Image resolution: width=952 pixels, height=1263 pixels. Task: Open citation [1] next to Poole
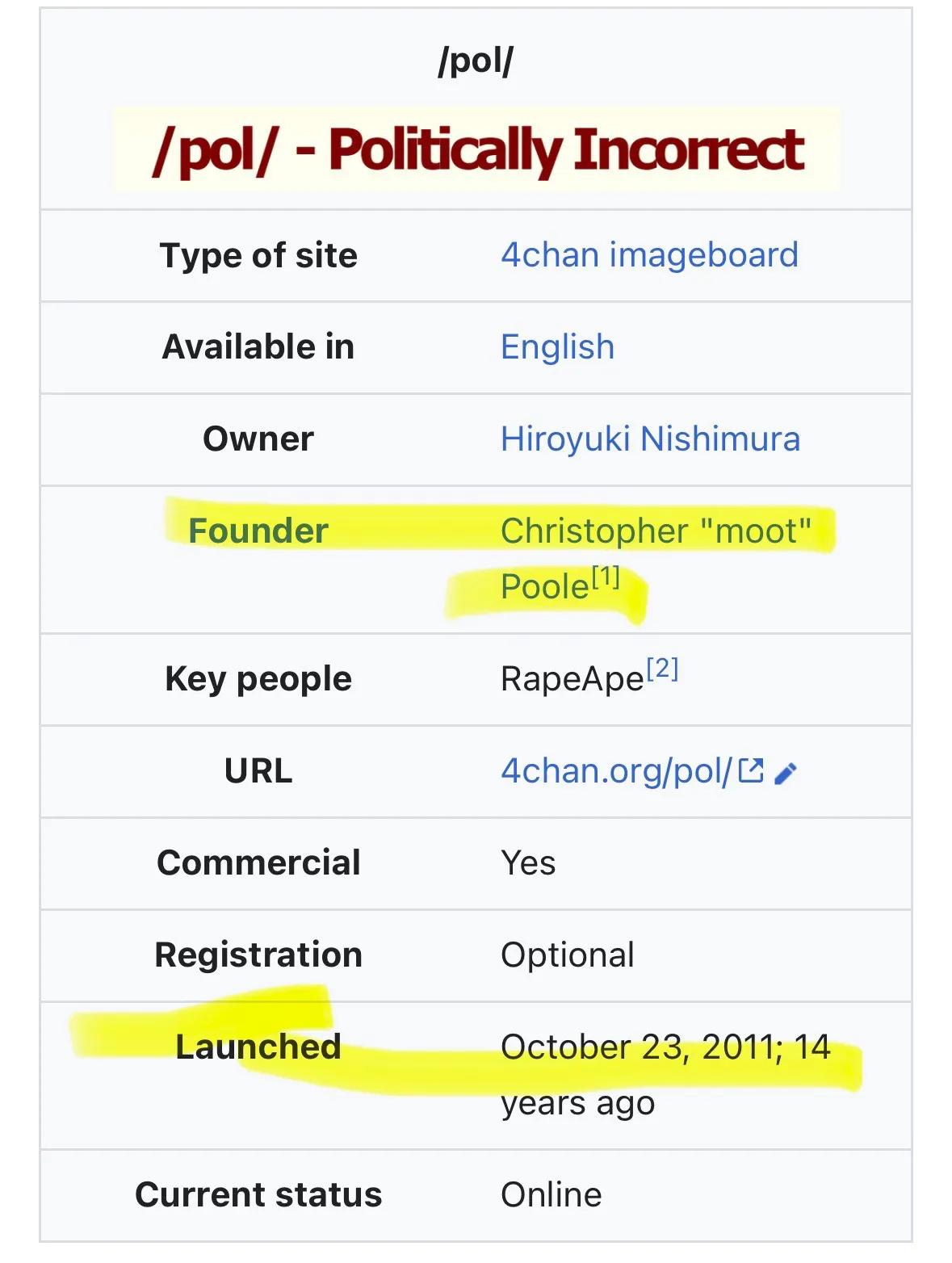pyautogui.click(x=606, y=577)
